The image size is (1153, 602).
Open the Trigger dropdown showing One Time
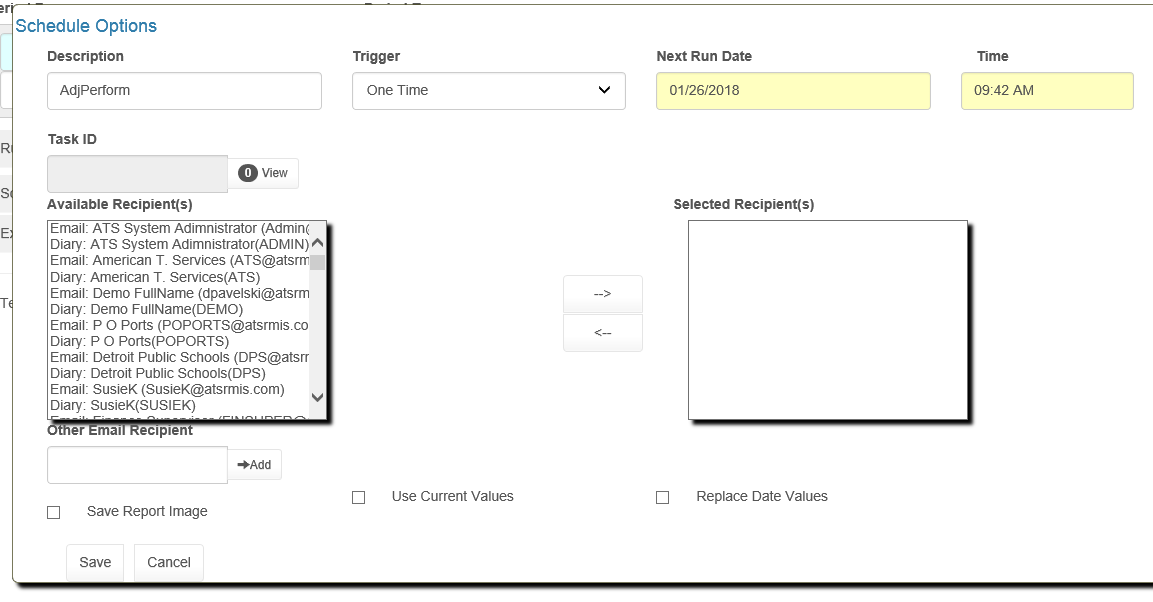[x=488, y=90]
